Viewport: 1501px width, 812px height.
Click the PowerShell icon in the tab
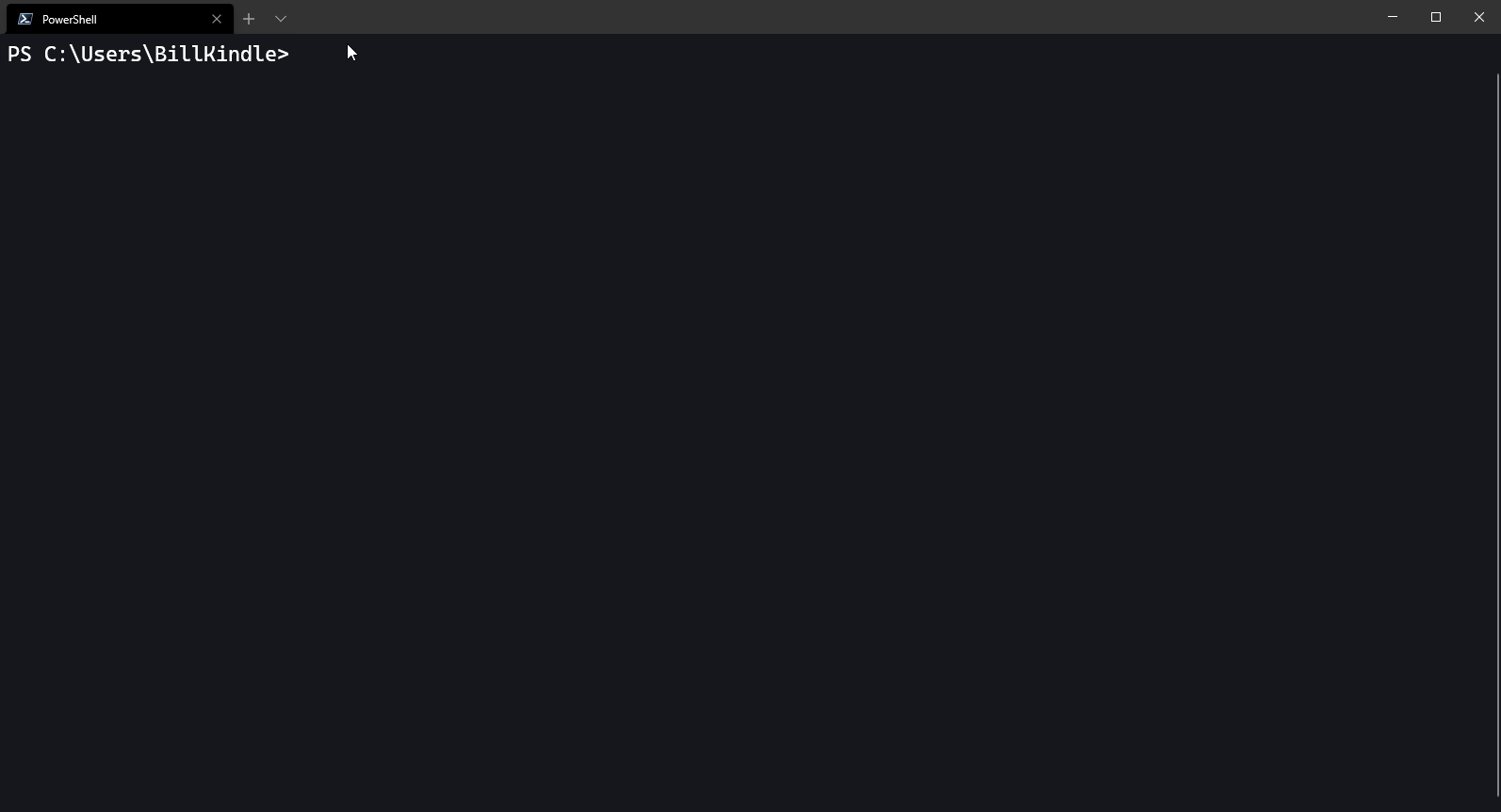click(25, 19)
